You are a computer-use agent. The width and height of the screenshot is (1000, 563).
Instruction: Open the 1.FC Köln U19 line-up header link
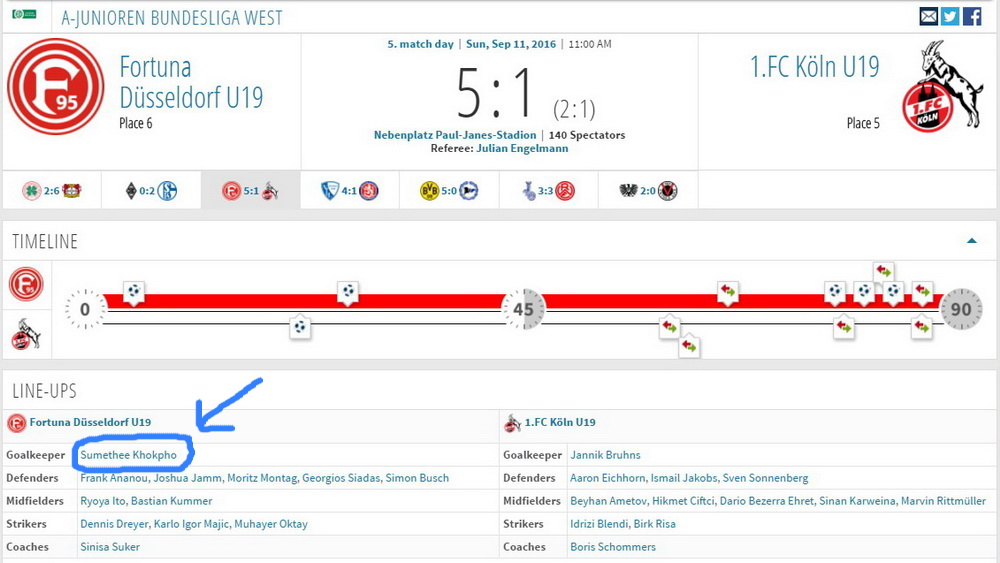pos(560,422)
